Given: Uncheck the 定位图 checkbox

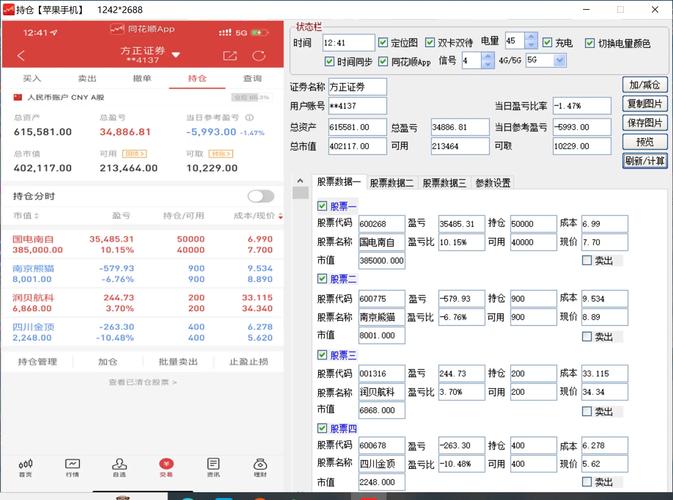Looking at the screenshot, I should tap(385, 43).
